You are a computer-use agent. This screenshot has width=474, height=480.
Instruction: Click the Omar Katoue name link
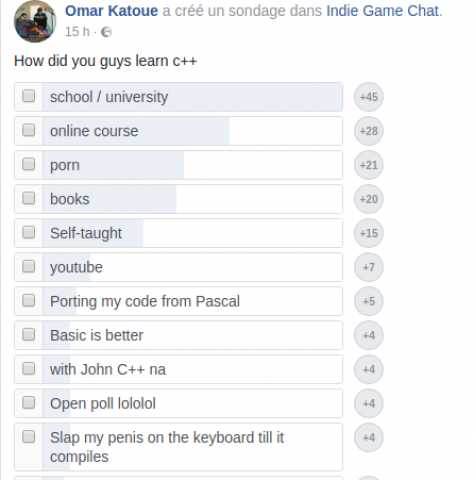coord(111,11)
